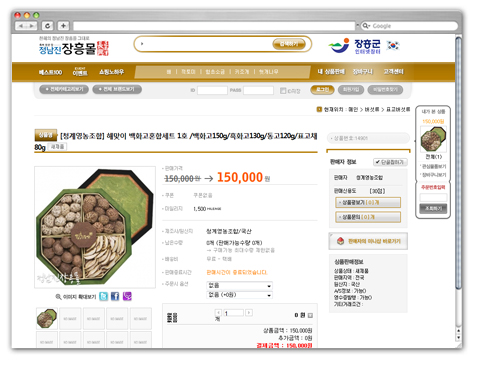Open the 이벤트 menu
This screenshot has width=485, height=373.
pos(80,72)
